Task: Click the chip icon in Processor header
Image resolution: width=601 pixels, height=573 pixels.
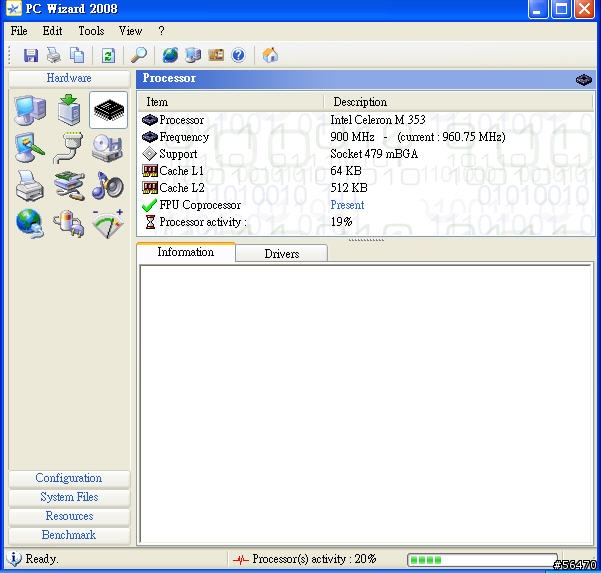Action: pos(584,80)
